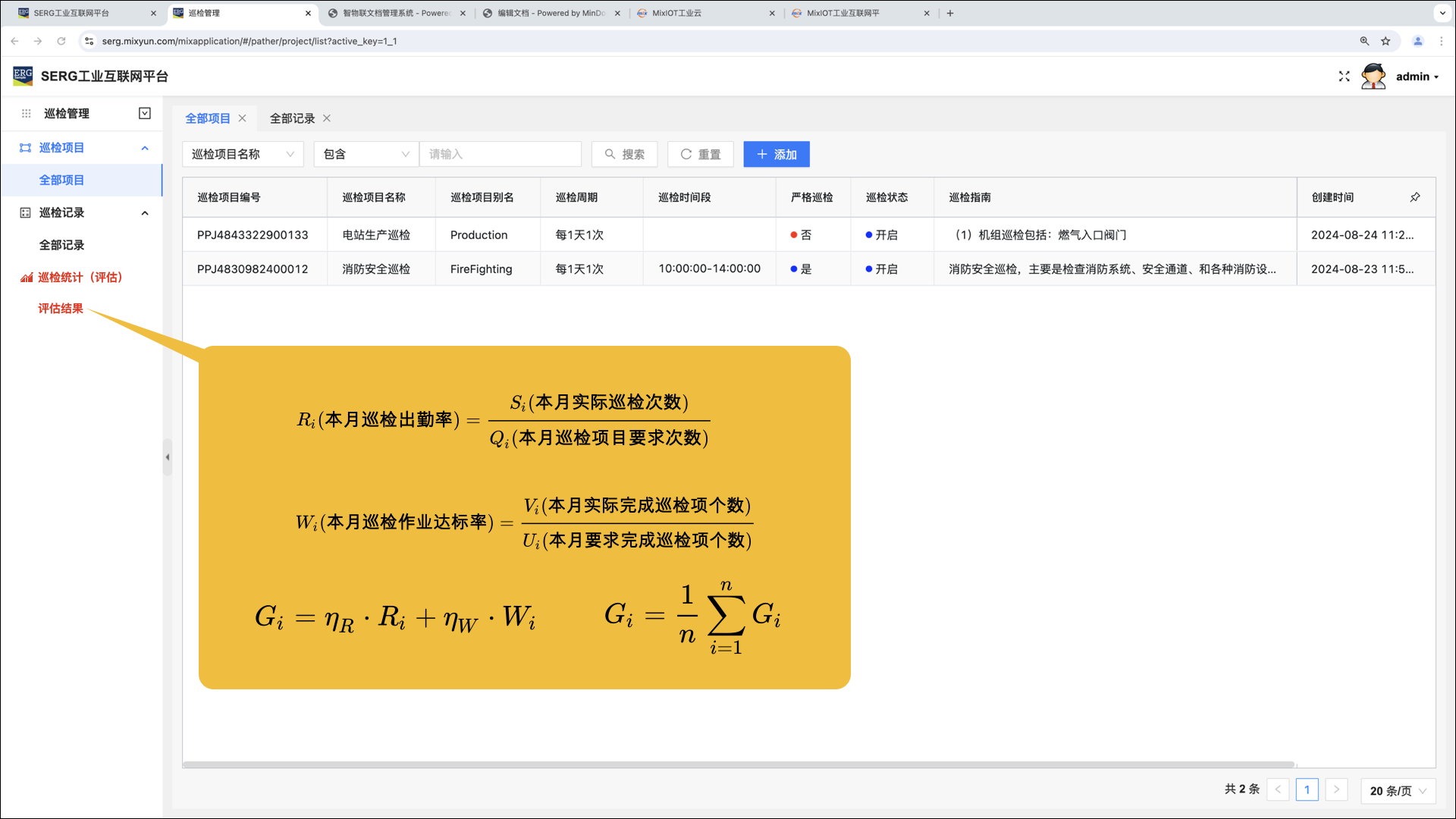
Task: Close the 全部项目 tab
Action: (x=243, y=118)
